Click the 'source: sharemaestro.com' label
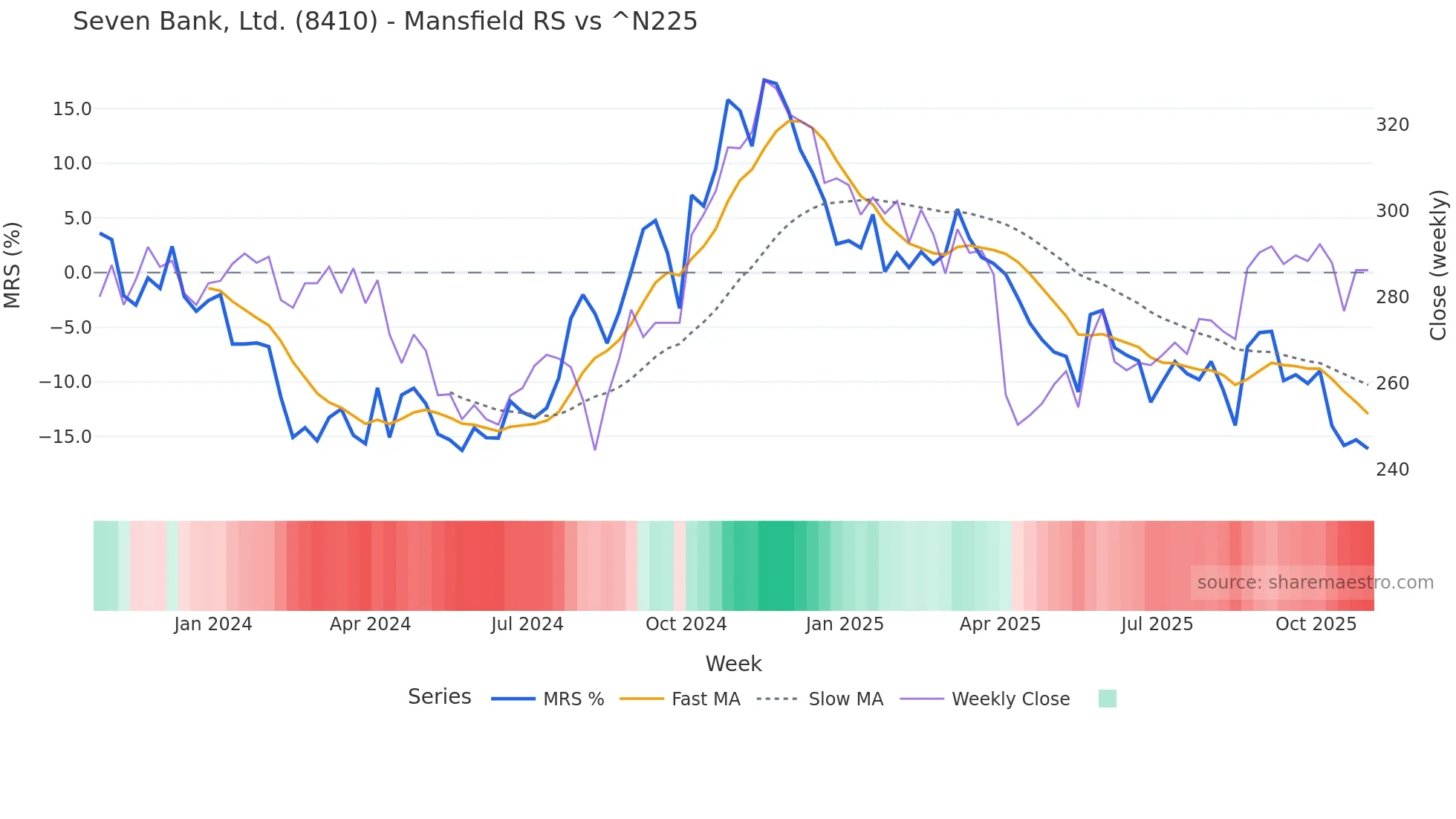 [x=1316, y=582]
